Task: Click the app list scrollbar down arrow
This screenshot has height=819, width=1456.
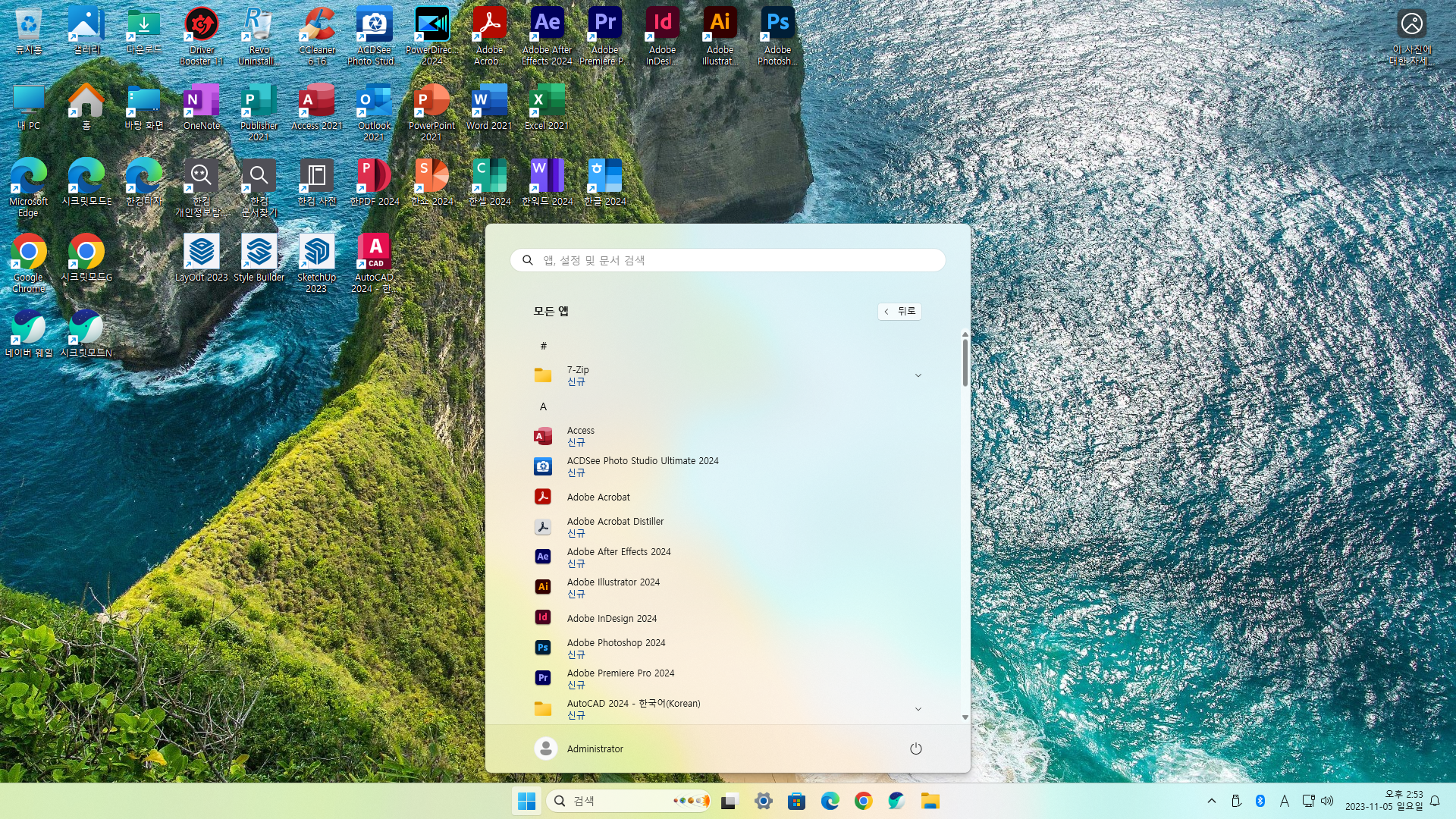Action: 965,717
